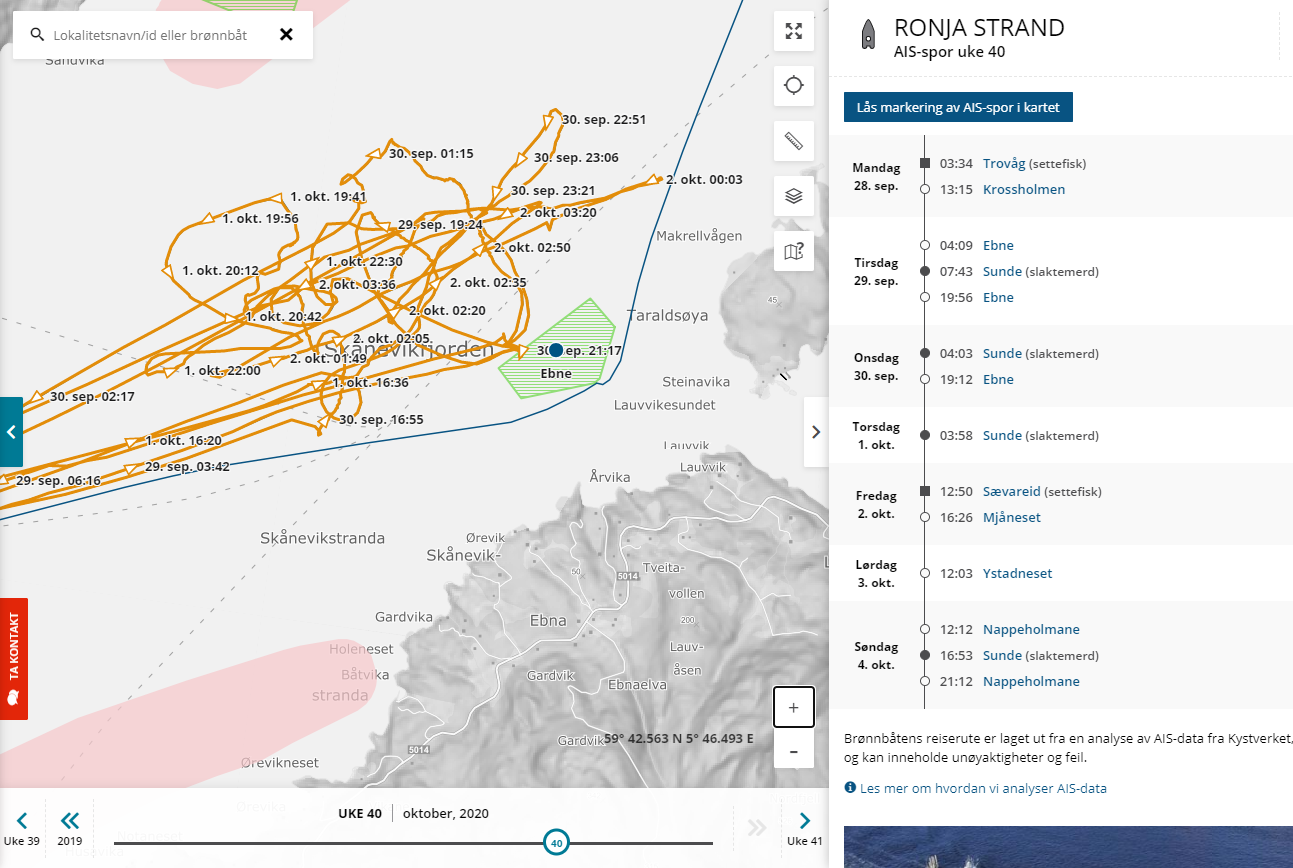Open Ebne link at 04:09 Tuesday
The image size is (1293, 868).
click(x=998, y=245)
